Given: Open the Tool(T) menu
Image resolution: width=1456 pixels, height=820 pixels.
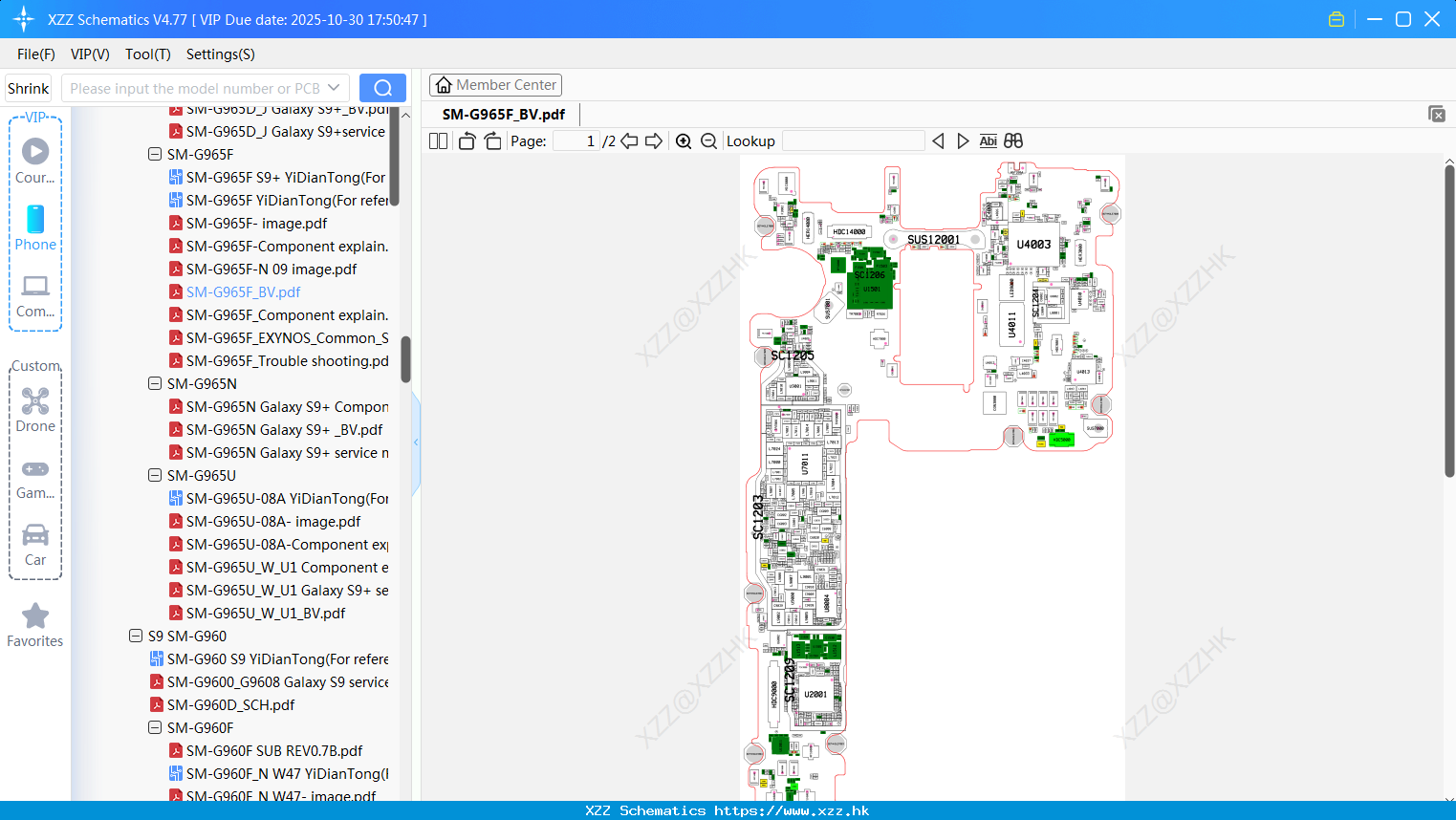Looking at the screenshot, I should coord(148,54).
